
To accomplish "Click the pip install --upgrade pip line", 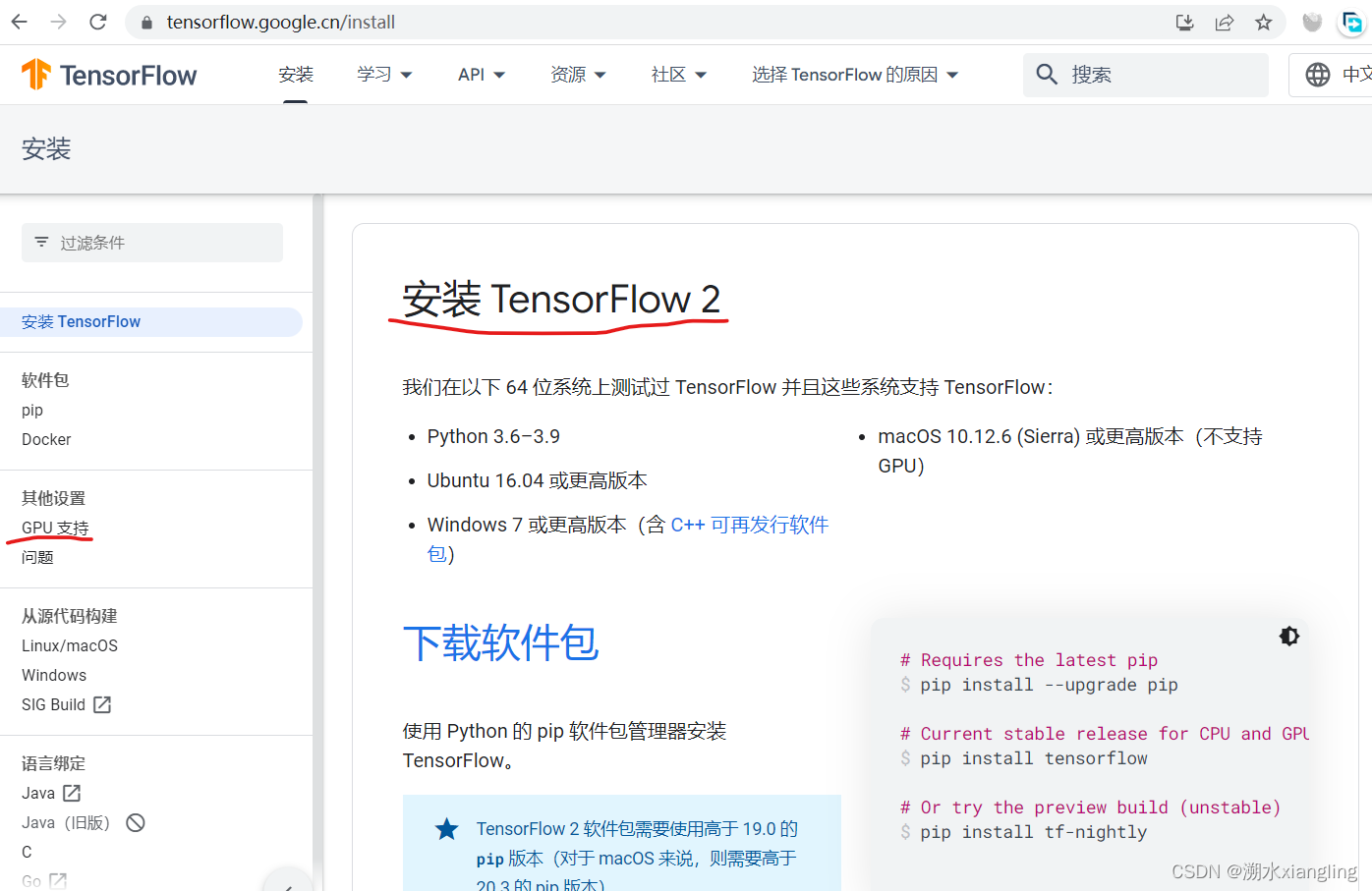I will pyautogui.click(x=1049, y=685).
